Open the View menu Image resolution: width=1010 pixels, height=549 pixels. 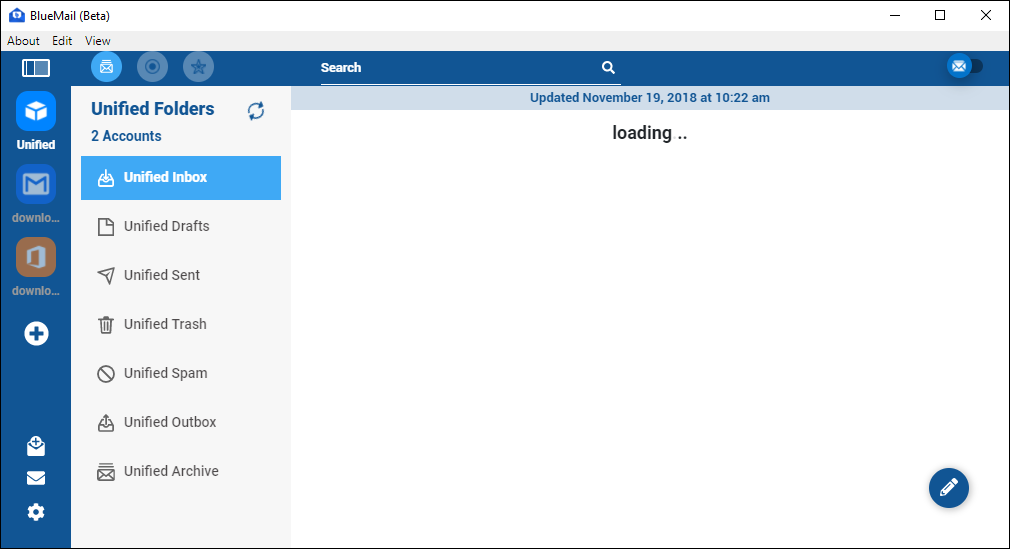97,41
